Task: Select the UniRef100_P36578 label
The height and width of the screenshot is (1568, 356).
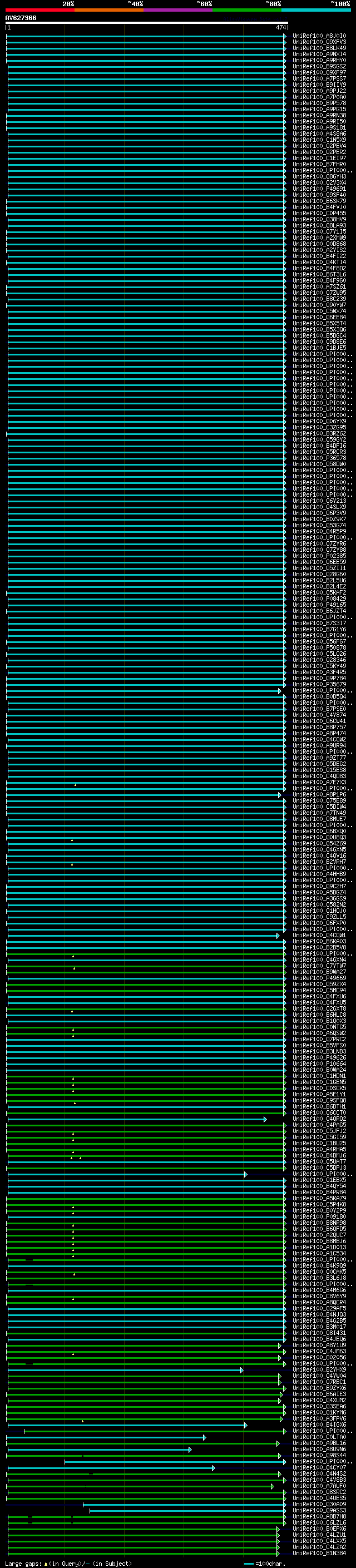Action: click(319, 458)
